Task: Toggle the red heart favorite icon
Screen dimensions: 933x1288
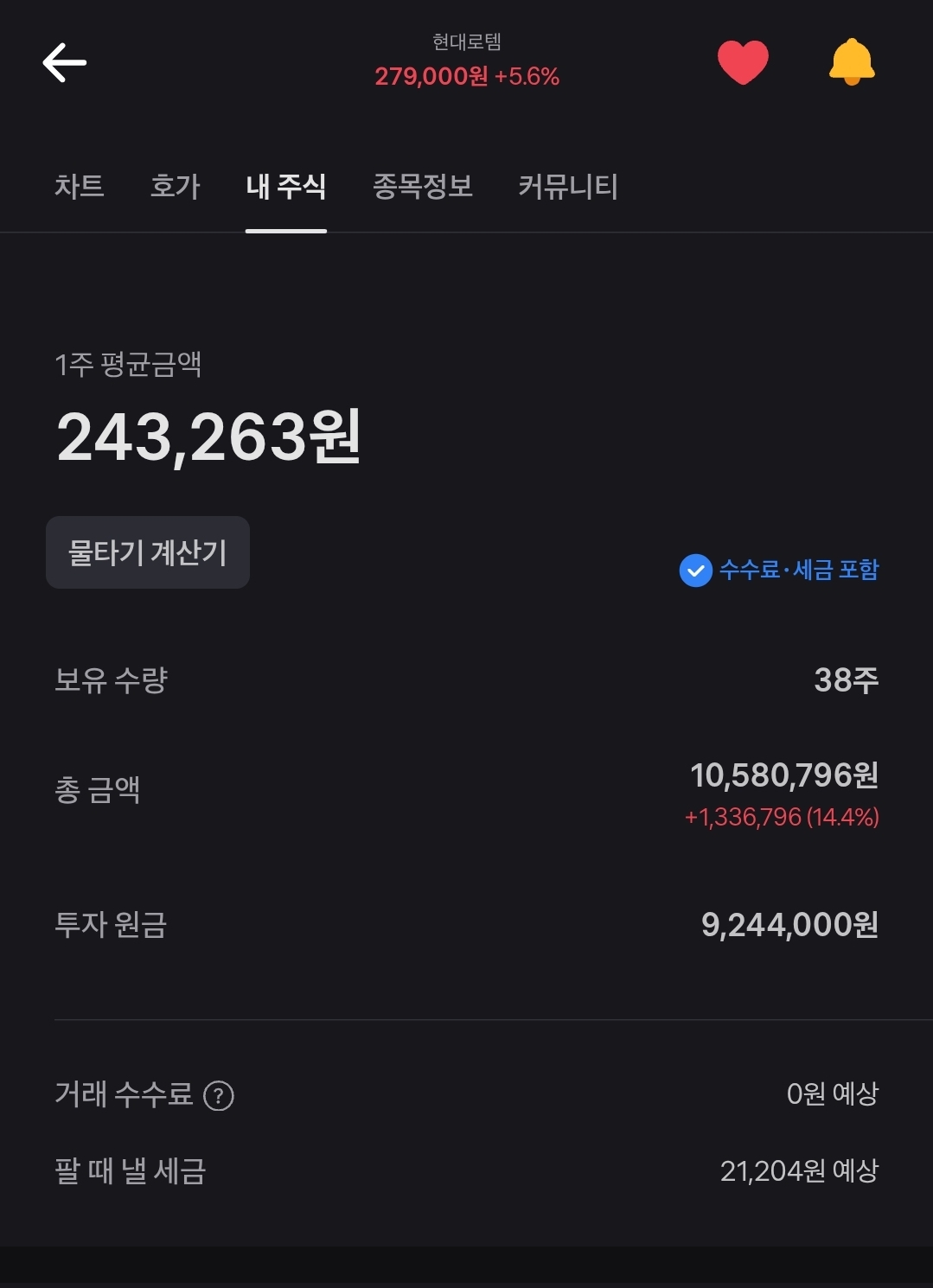Action: 743,63
